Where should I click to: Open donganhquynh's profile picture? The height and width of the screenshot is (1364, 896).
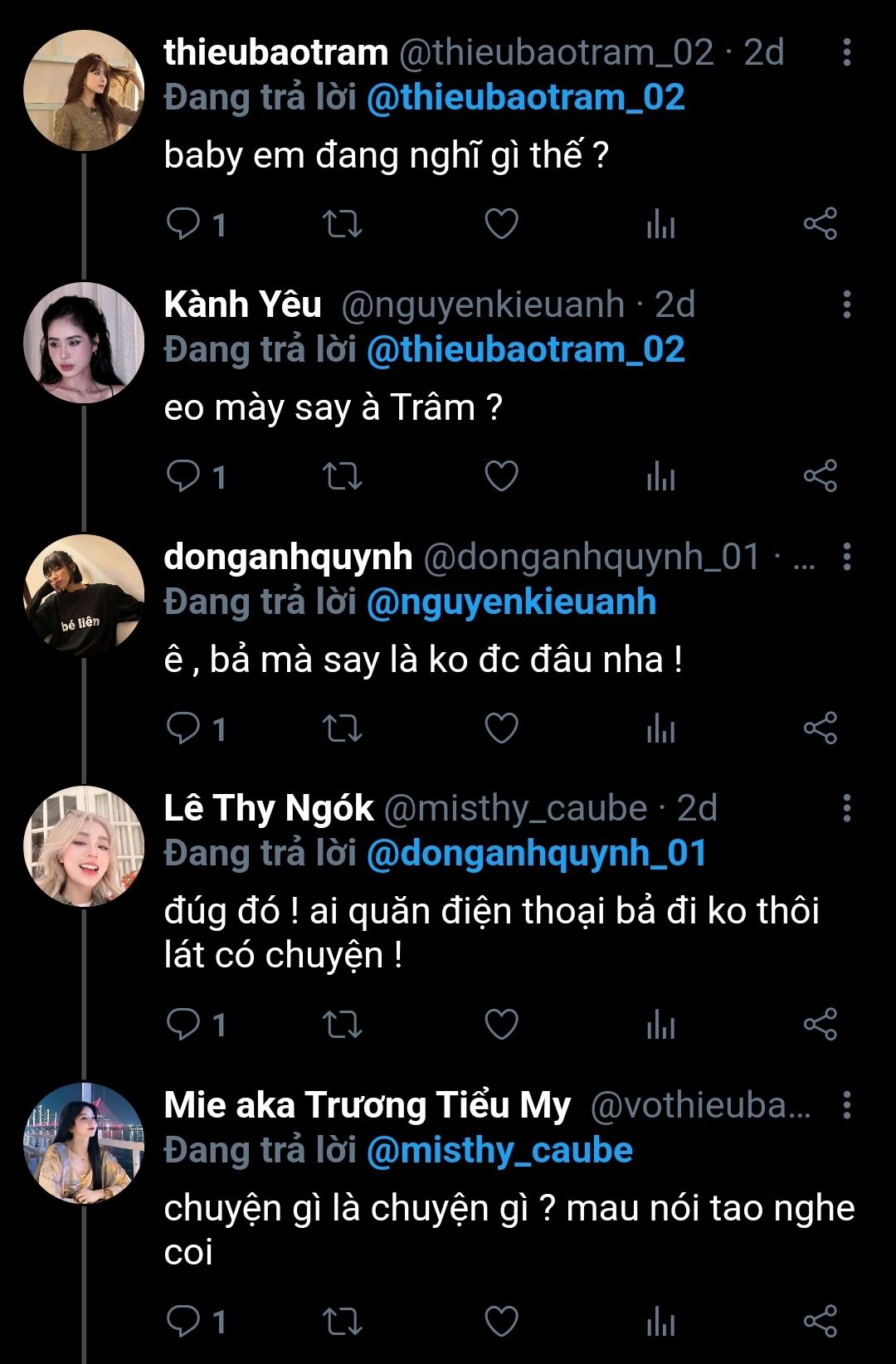(x=84, y=595)
